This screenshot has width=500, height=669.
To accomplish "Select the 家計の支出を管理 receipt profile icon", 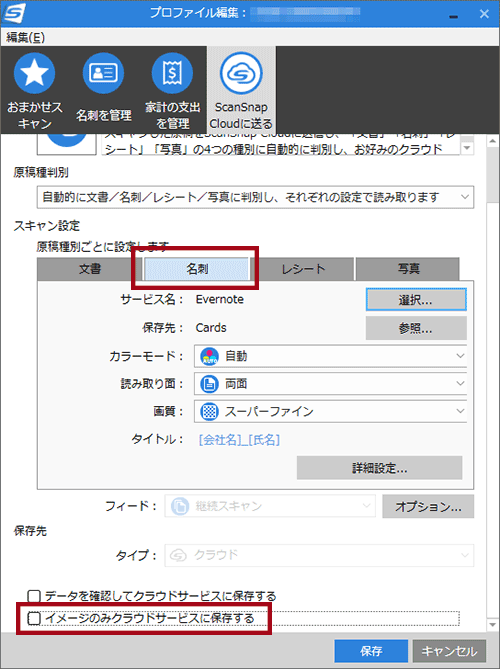I will pos(172,73).
